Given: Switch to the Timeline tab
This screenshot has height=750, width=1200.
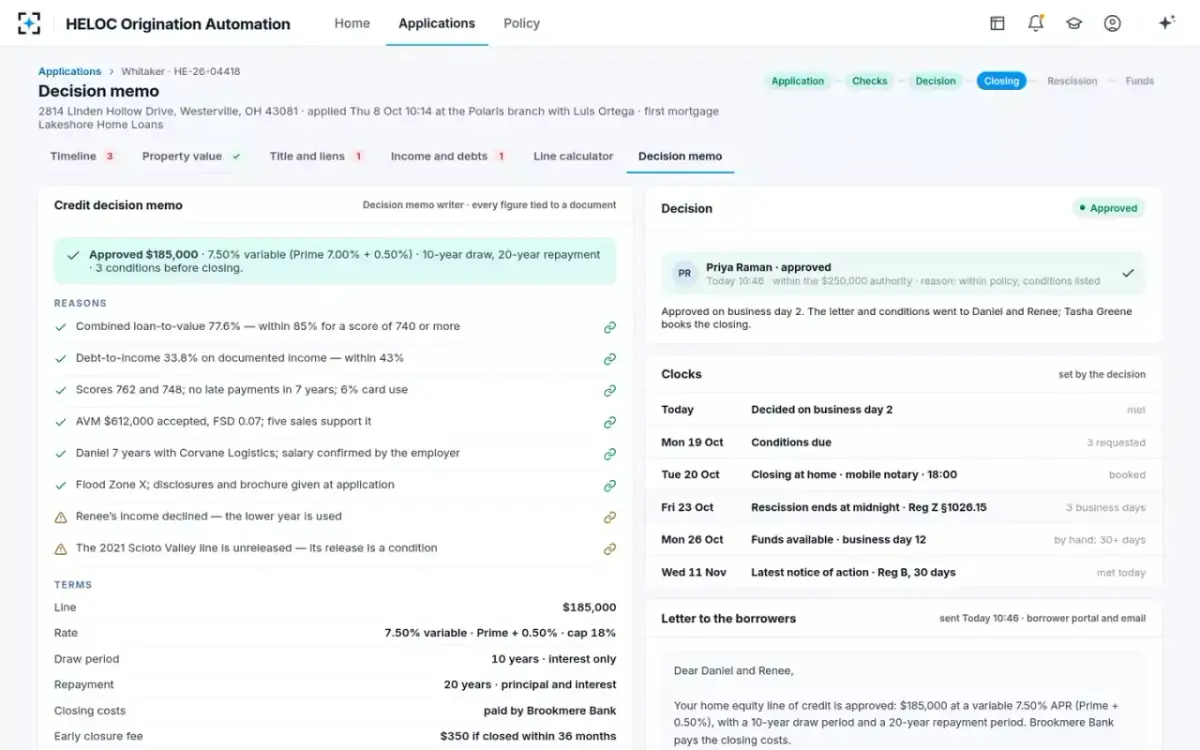Looking at the screenshot, I should tap(83, 156).
